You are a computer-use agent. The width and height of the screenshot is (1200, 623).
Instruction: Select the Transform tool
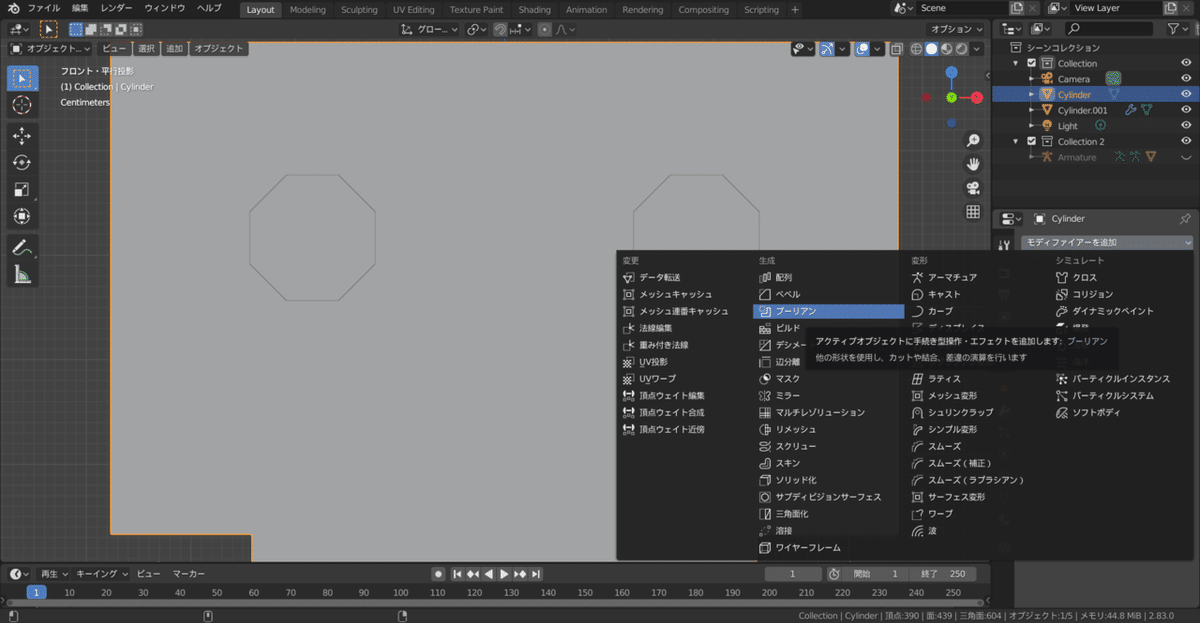click(22, 217)
